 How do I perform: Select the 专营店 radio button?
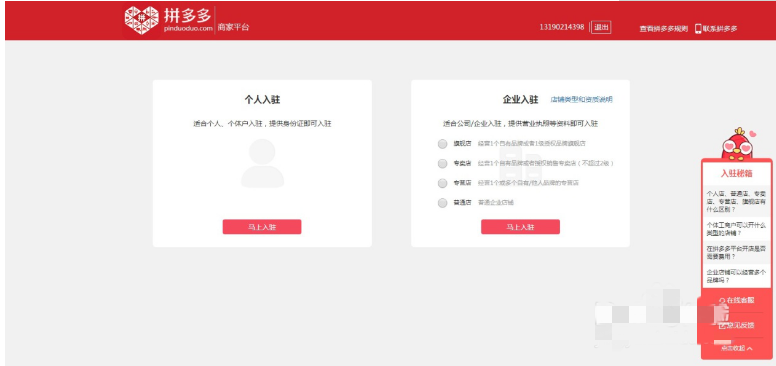[x=442, y=183]
